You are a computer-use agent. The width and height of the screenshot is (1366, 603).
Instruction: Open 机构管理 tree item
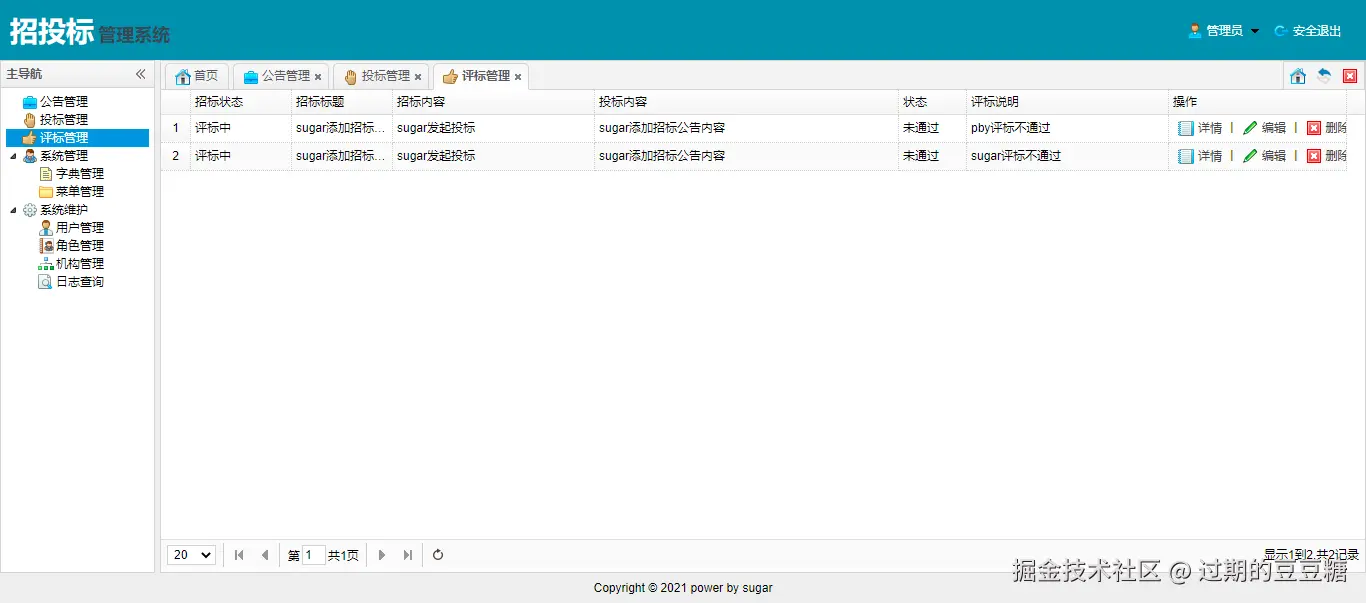(x=80, y=264)
